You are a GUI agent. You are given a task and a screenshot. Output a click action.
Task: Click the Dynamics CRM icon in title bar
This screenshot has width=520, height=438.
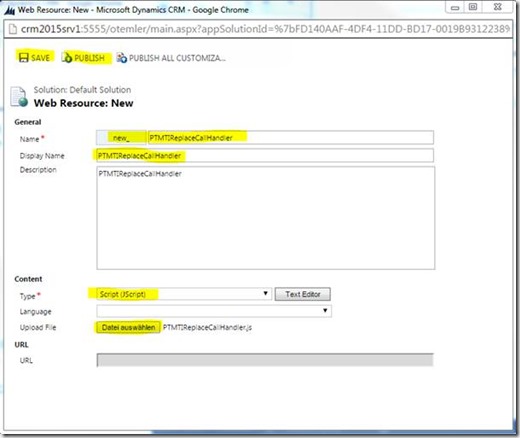click(9, 10)
